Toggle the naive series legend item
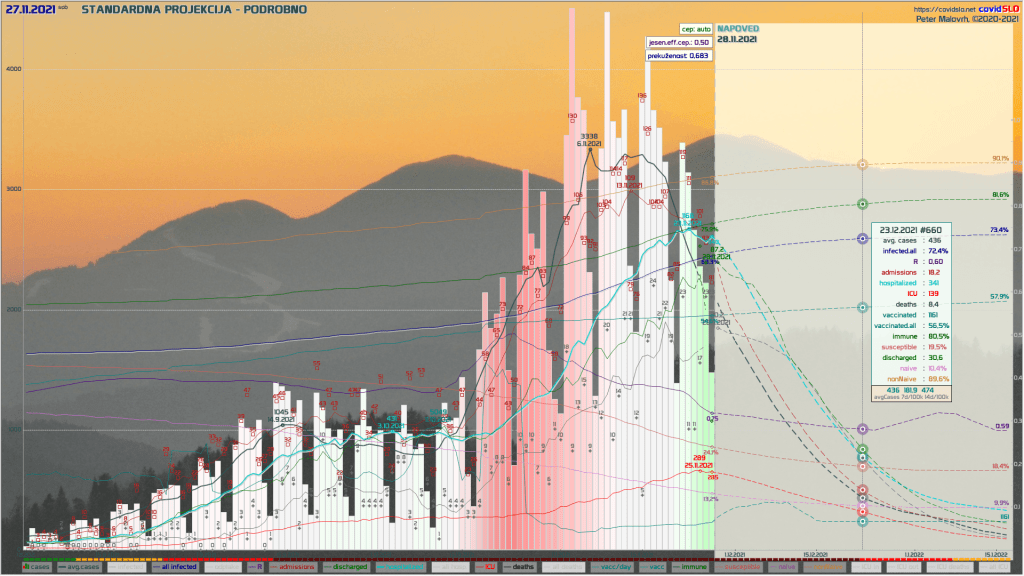This screenshot has height=576, width=1024. (786, 567)
